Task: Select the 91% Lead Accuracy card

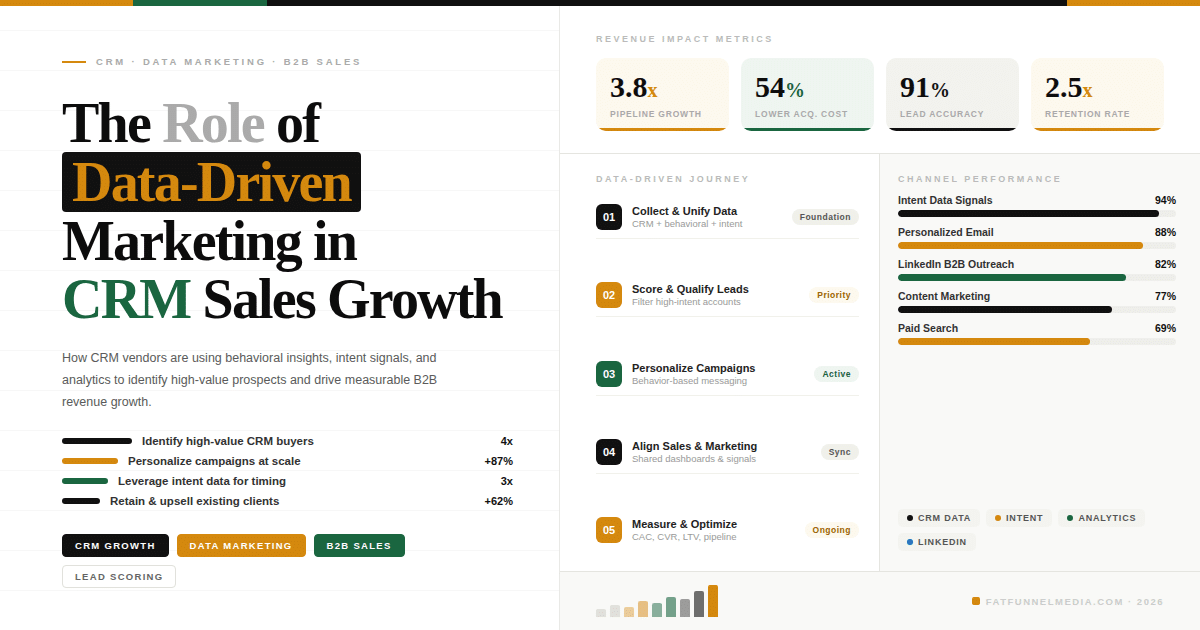Action: click(952, 94)
